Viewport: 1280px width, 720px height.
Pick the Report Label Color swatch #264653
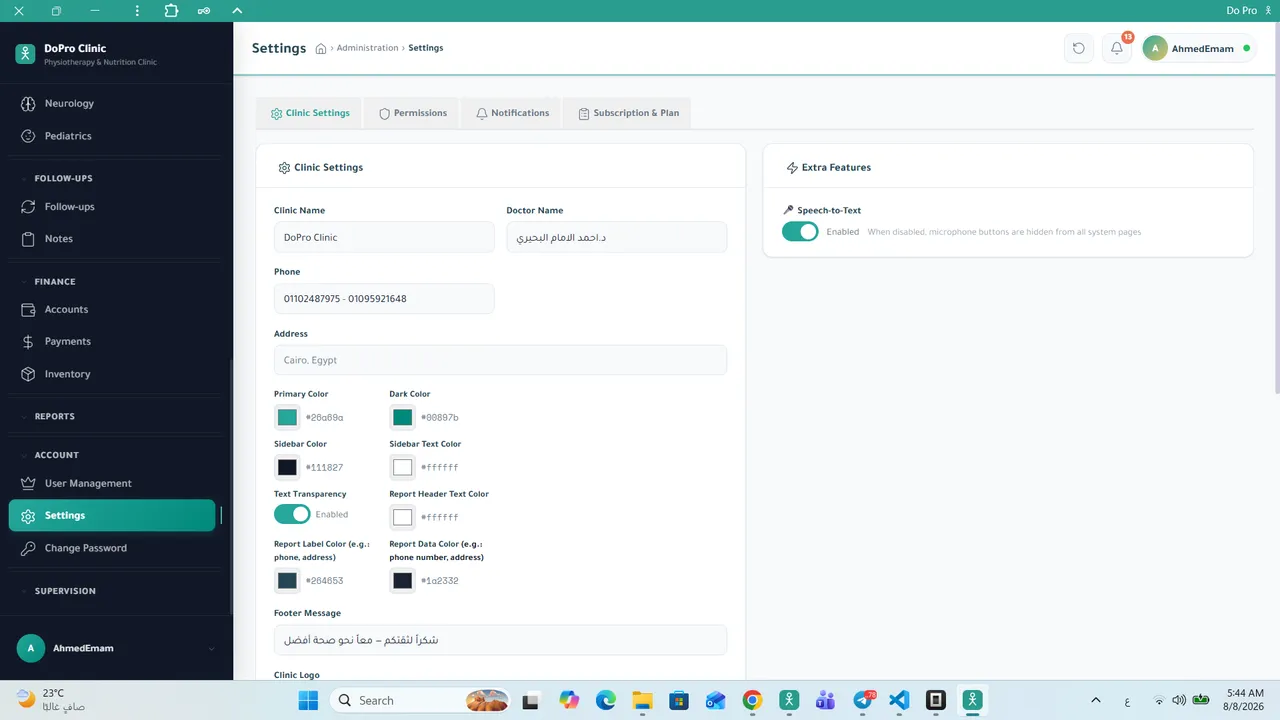[287, 580]
